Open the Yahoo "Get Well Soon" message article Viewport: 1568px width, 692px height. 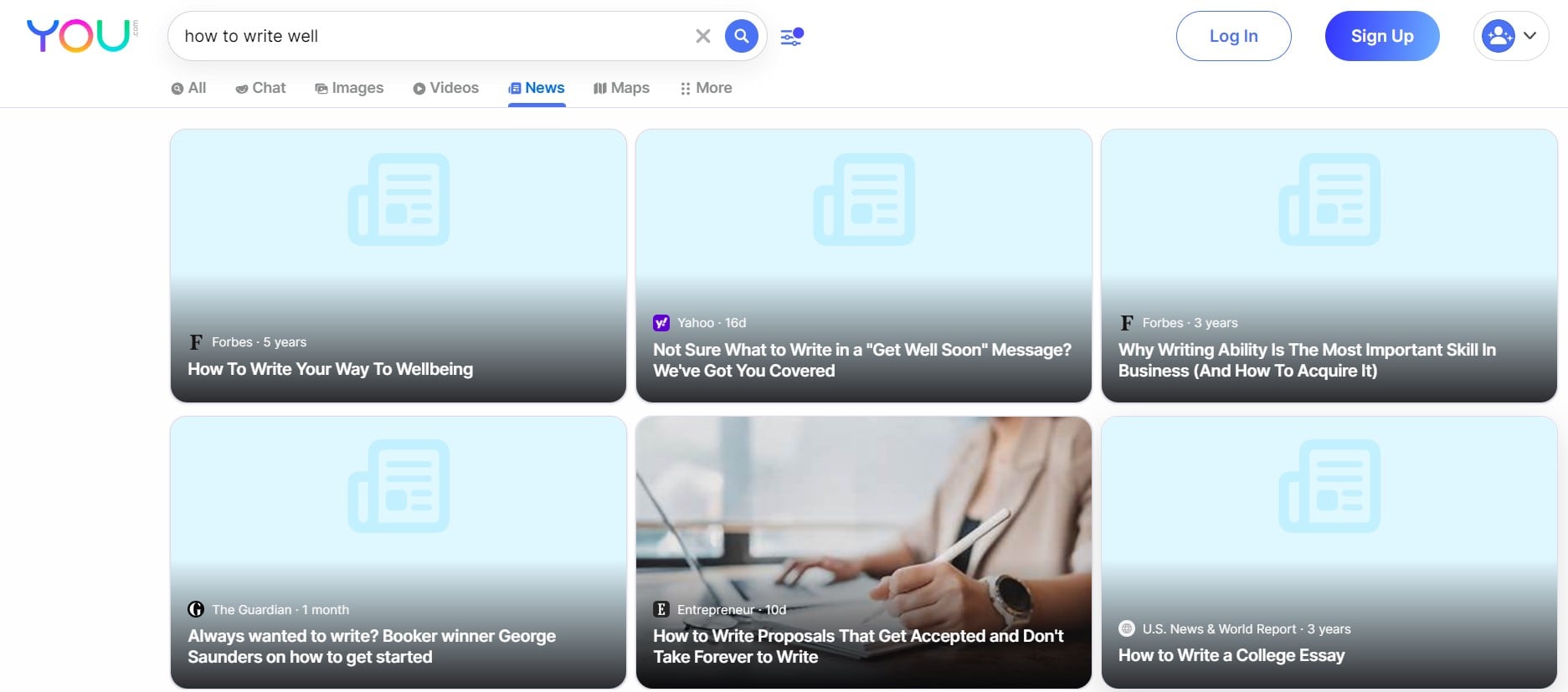pos(862,360)
